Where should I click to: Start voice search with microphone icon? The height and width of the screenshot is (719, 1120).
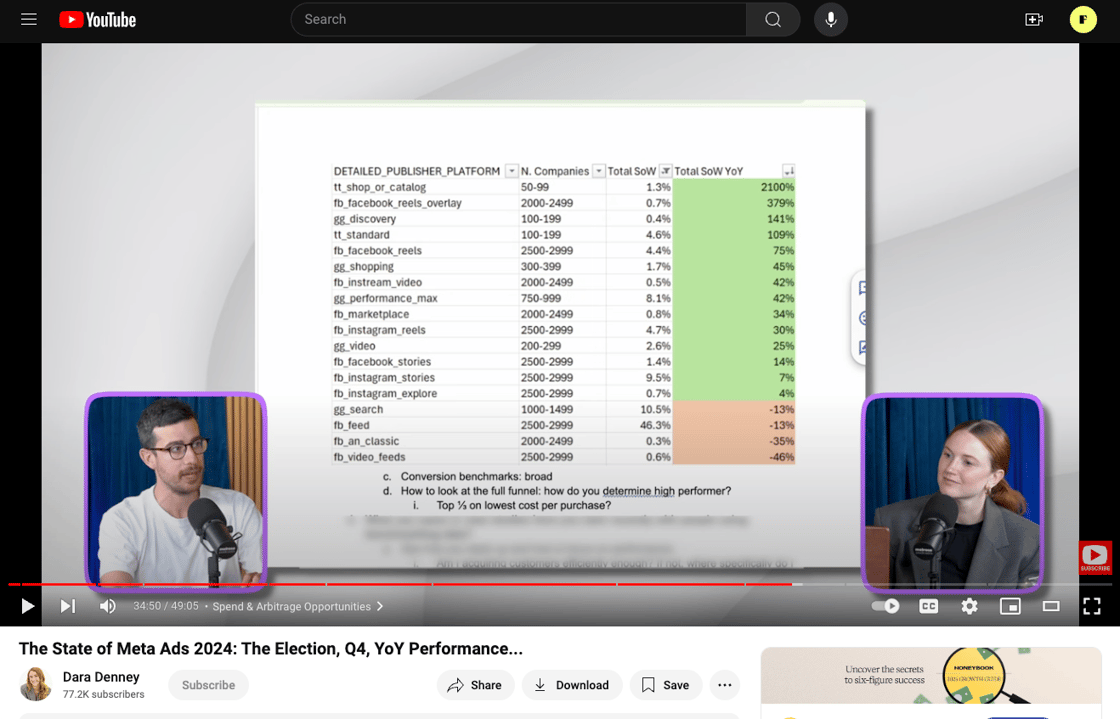click(x=830, y=19)
